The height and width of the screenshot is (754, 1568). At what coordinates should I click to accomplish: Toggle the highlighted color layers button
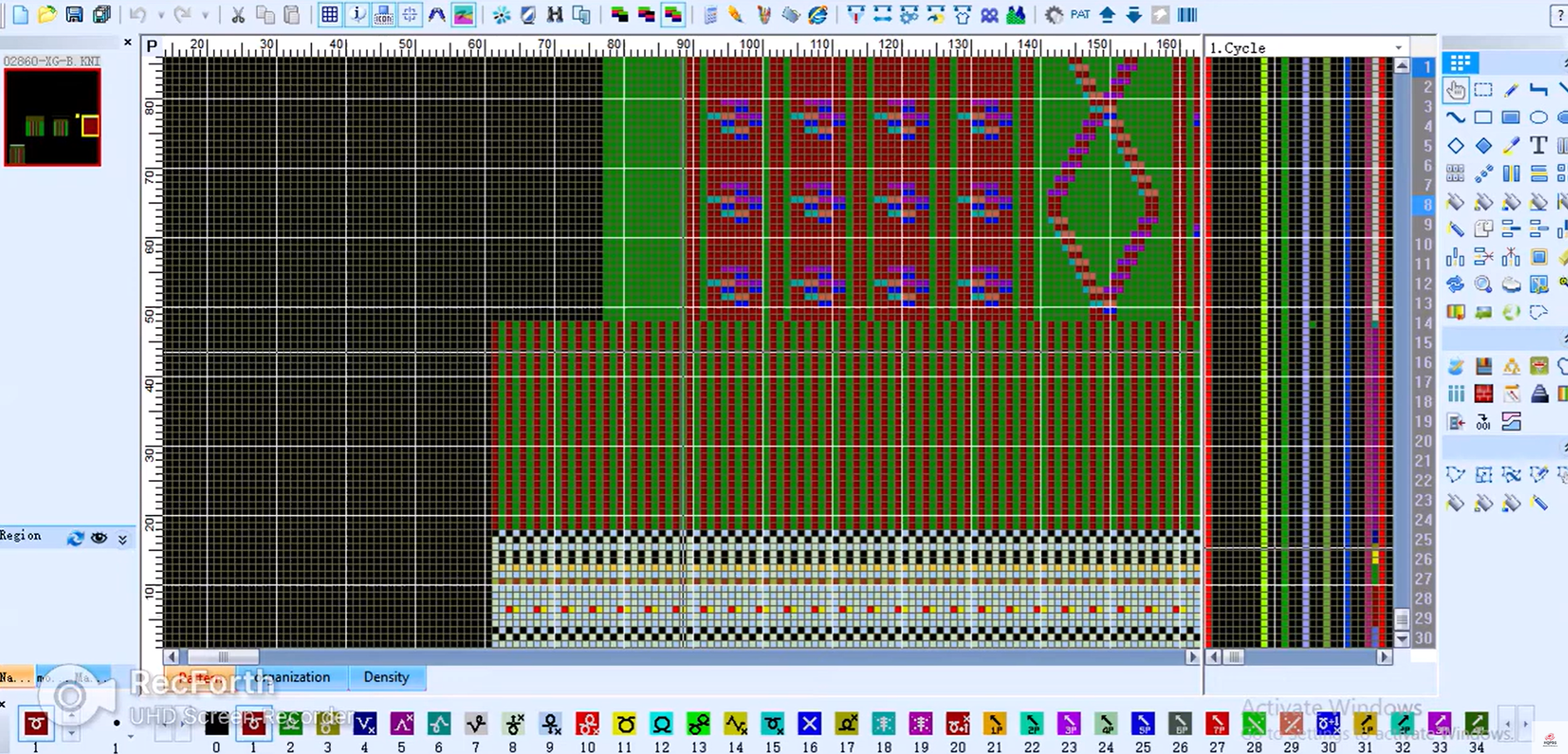coord(673,15)
